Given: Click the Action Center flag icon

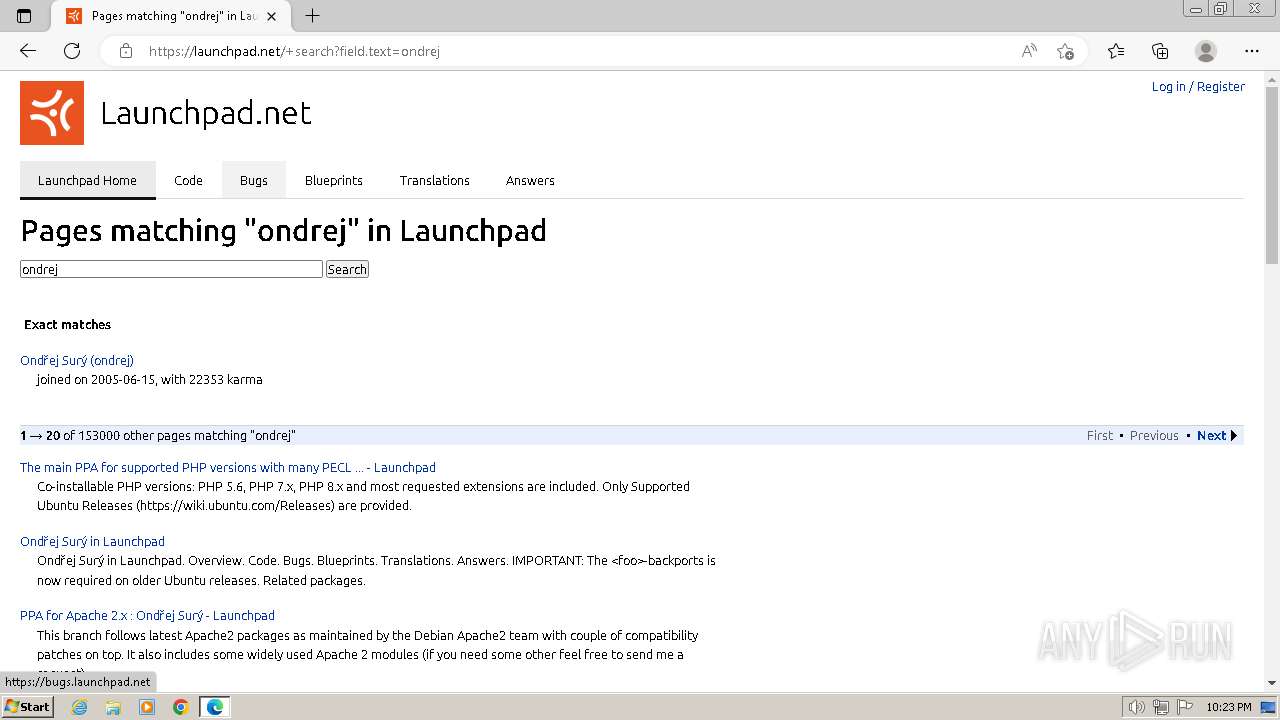Looking at the screenshot, I should (x=1184, y=707).
